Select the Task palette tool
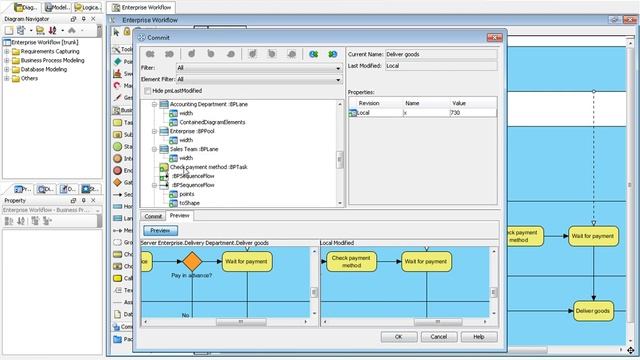The image size is (640, 360). [x=118, y=122]
